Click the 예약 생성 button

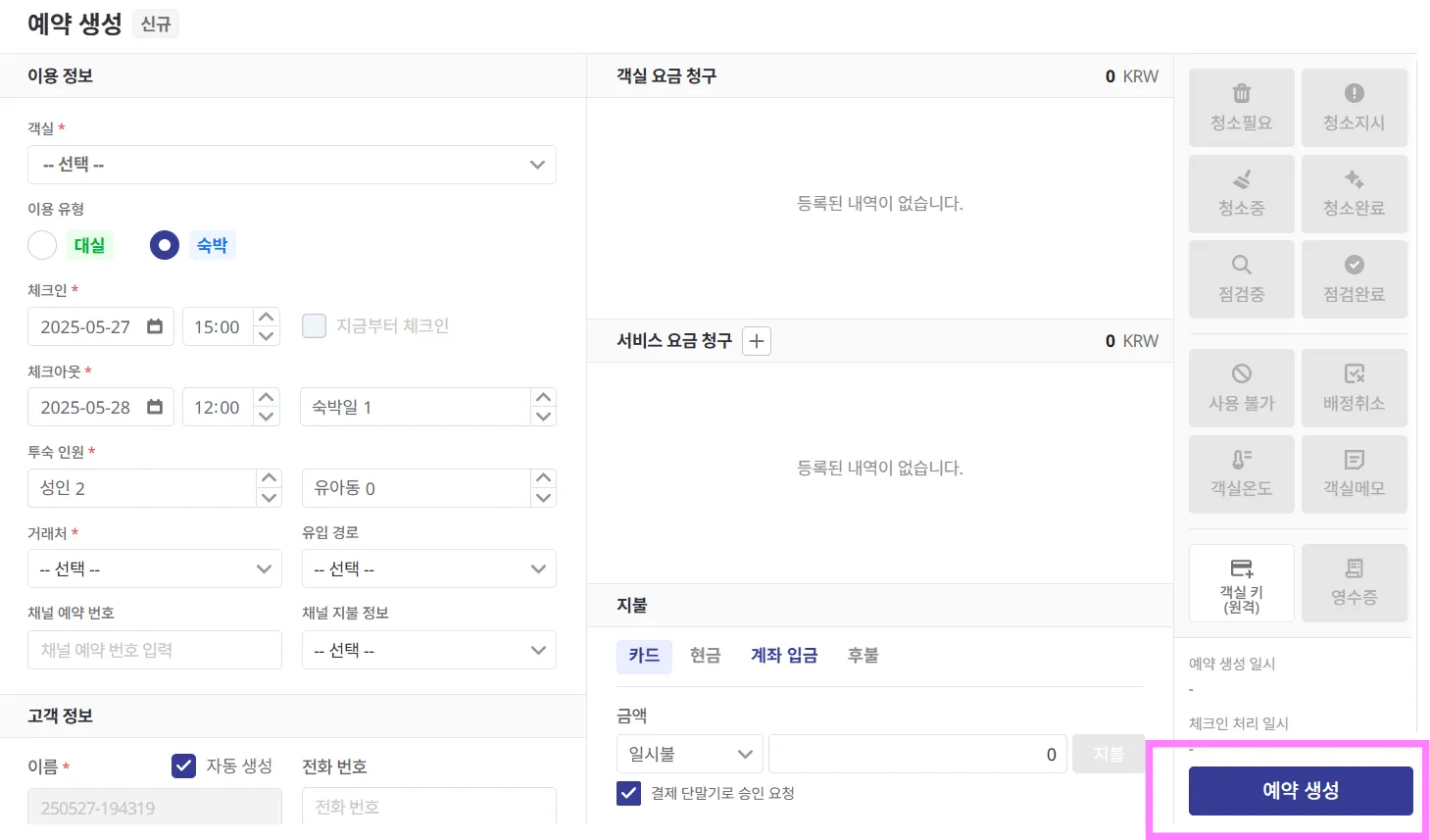coord(1300,790)
